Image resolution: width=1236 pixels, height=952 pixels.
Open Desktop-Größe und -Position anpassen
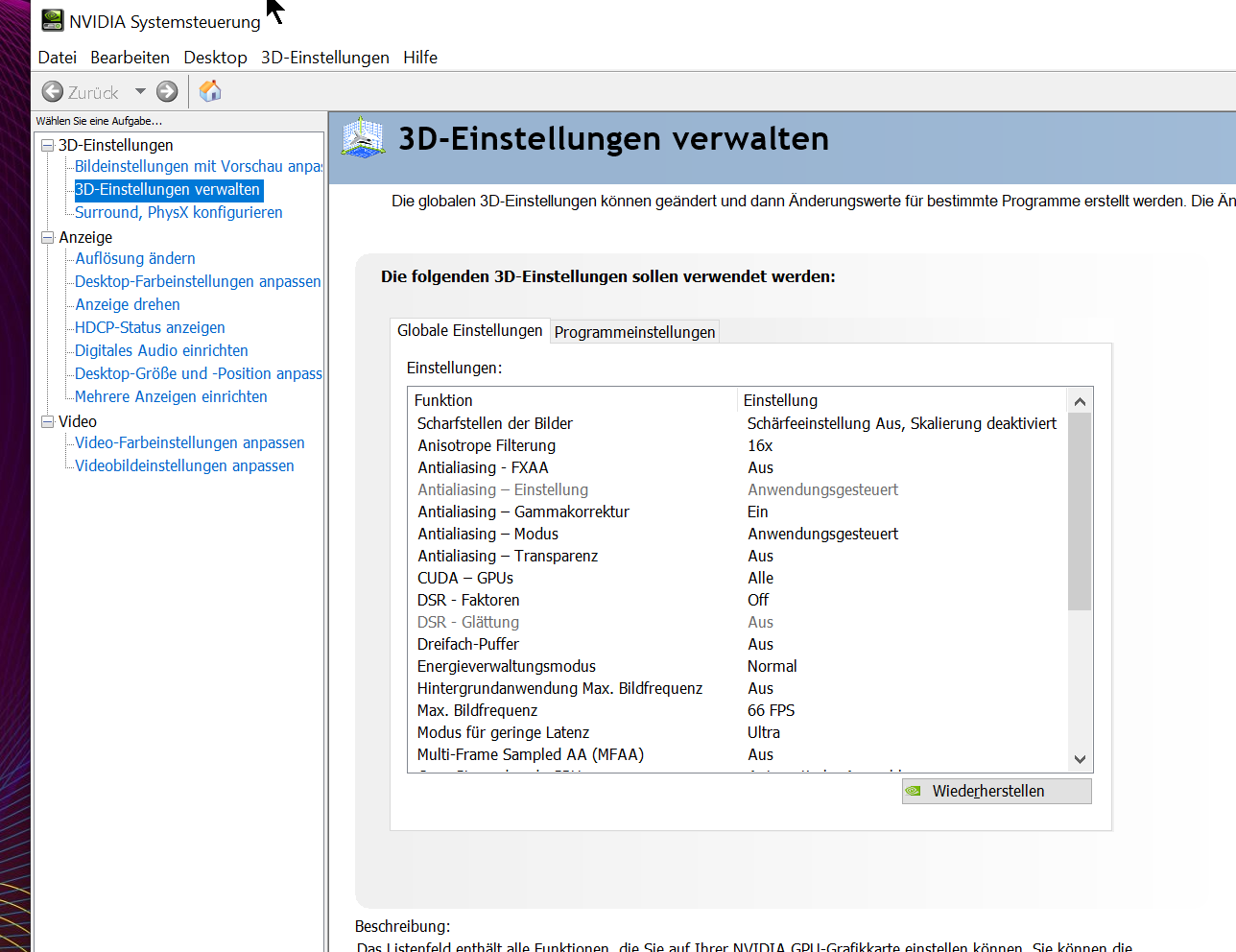[198, 373]
